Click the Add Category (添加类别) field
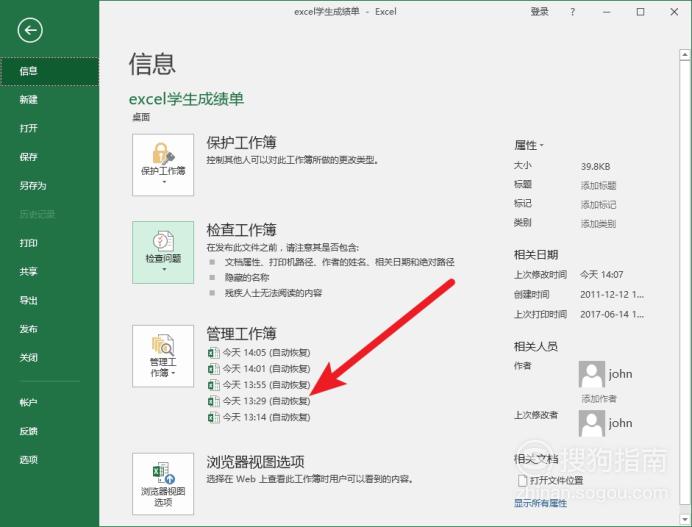This screenshot has height=527, width=692. pos(598,224)
